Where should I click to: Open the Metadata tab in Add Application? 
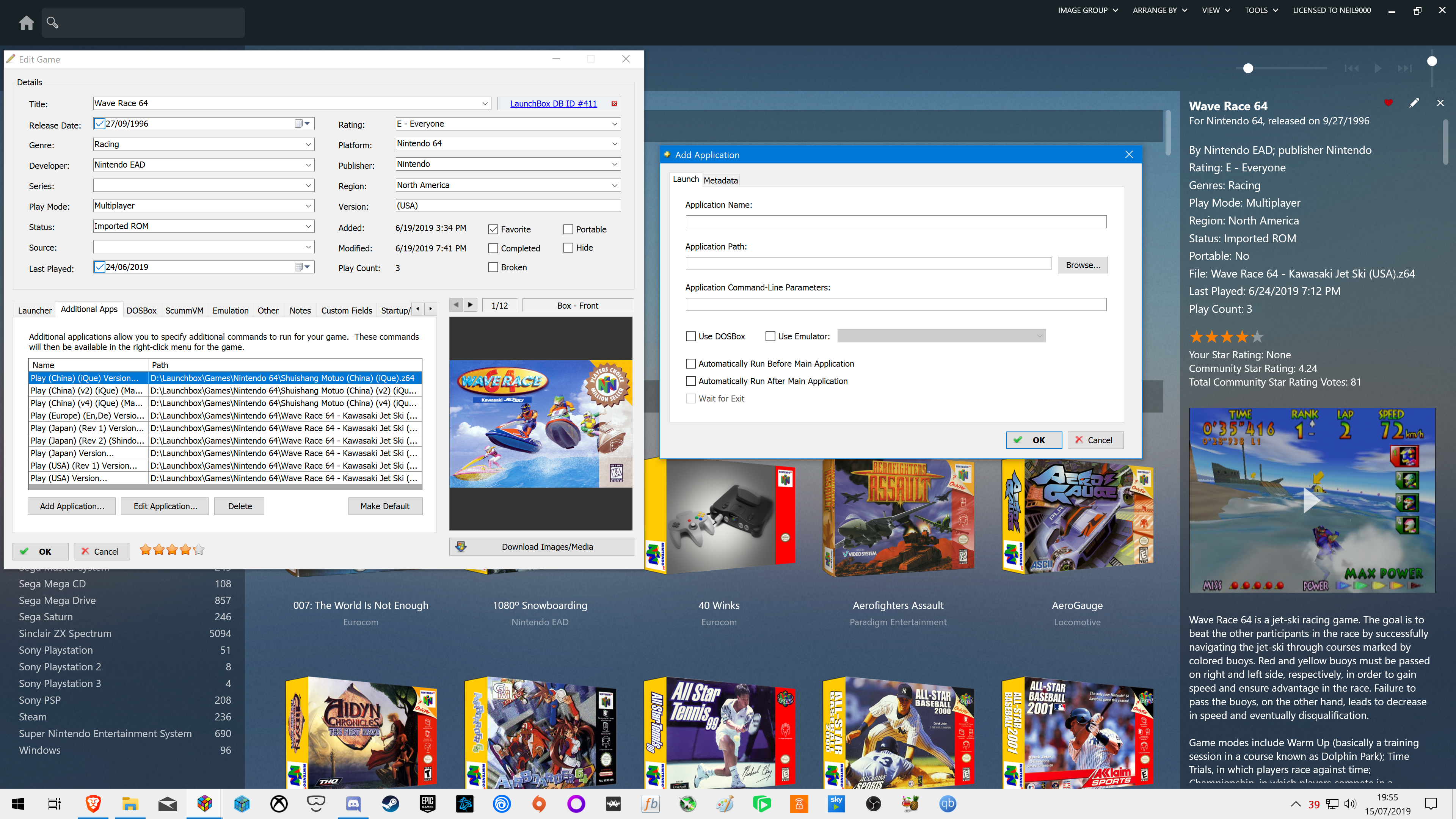point(721,180)
